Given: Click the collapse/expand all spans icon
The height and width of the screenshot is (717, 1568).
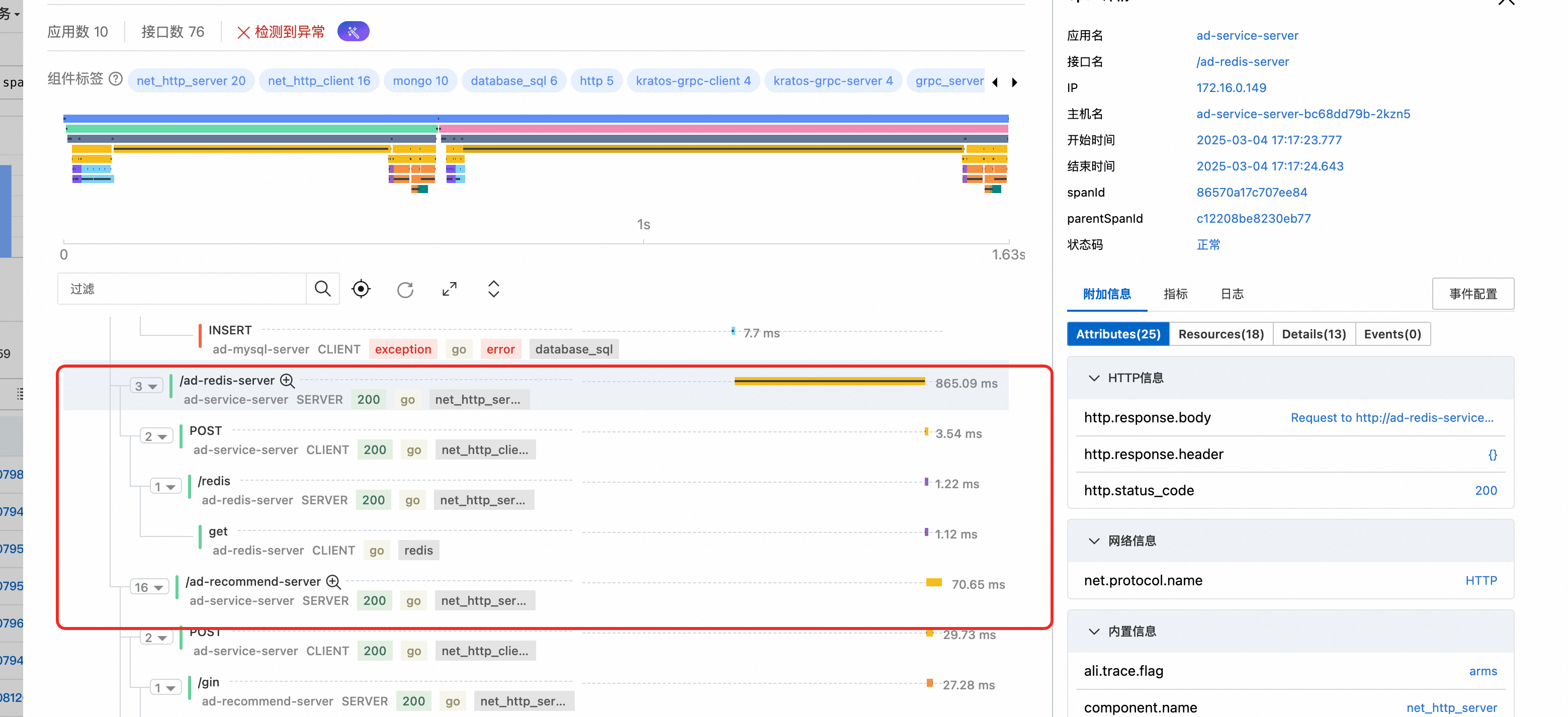Looking at the screenshot, I should [494, 289].
